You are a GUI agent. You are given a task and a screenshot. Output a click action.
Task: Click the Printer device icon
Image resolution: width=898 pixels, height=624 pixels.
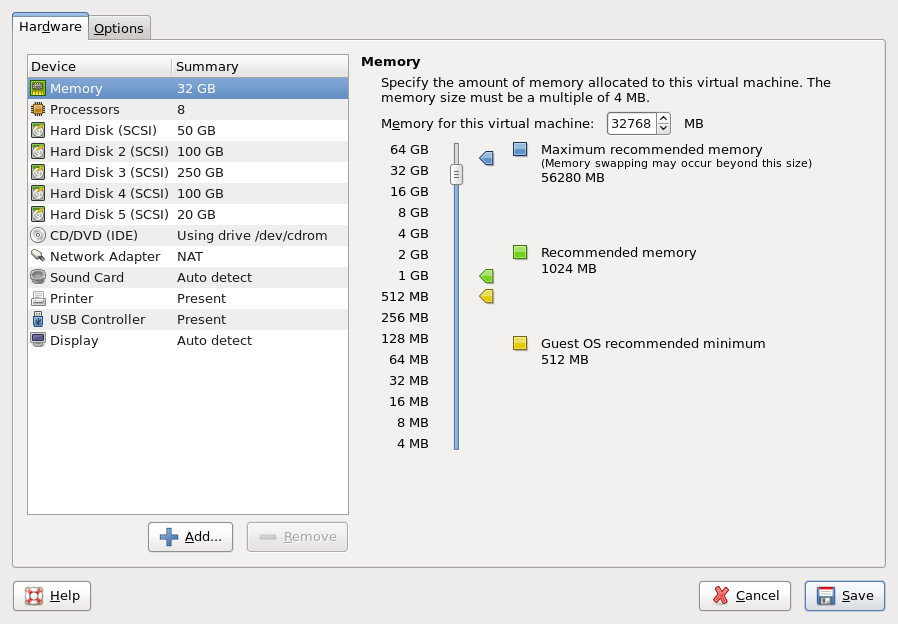coord(40,298)
